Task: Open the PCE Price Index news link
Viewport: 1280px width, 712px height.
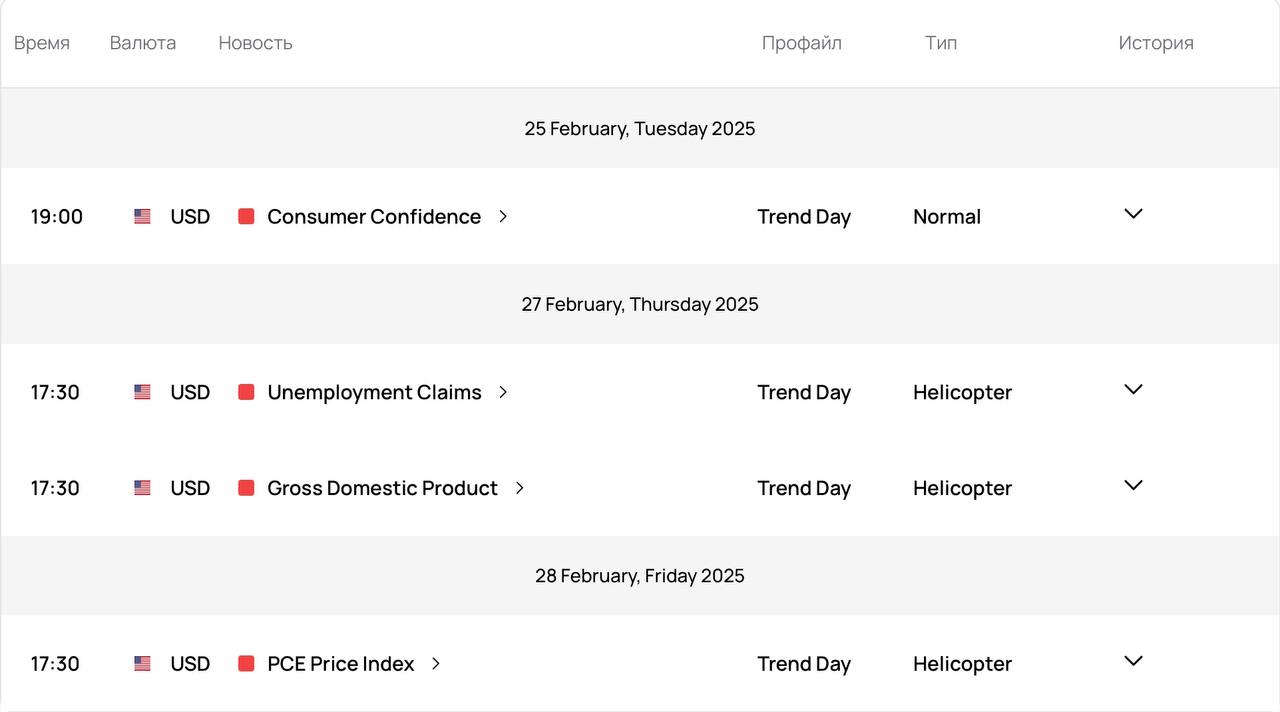Action: pos(340,664)
